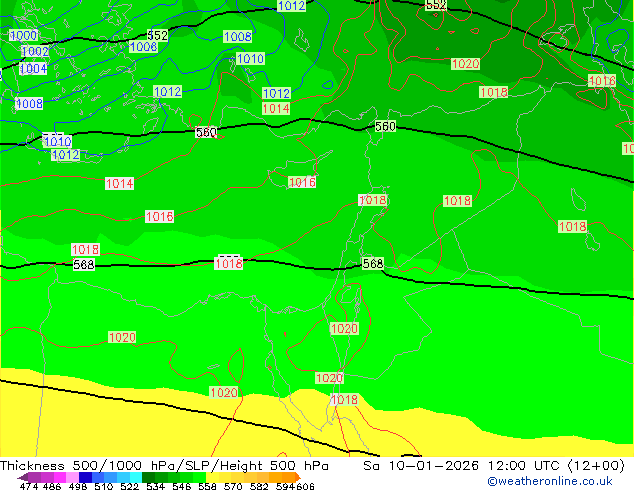Click the blue 1000 isobar label
This screenshot has width=634, height=490.
23,36
